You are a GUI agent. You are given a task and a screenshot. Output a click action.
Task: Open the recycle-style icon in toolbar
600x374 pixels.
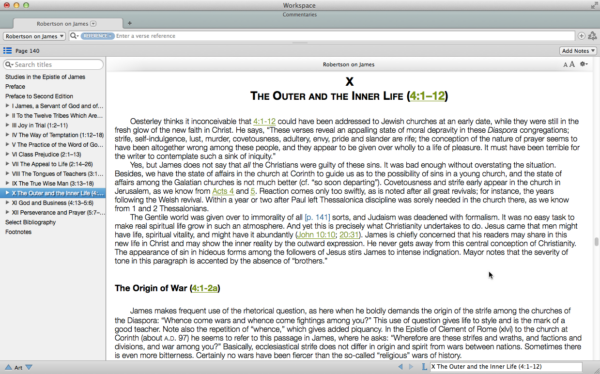(x=592, y=36)
